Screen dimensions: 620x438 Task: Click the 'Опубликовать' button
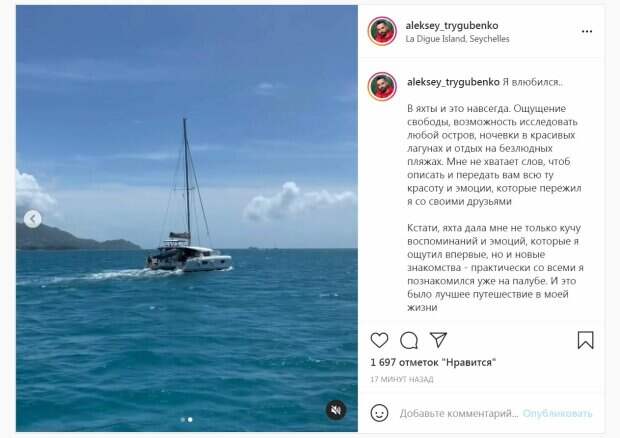point(558,413)
